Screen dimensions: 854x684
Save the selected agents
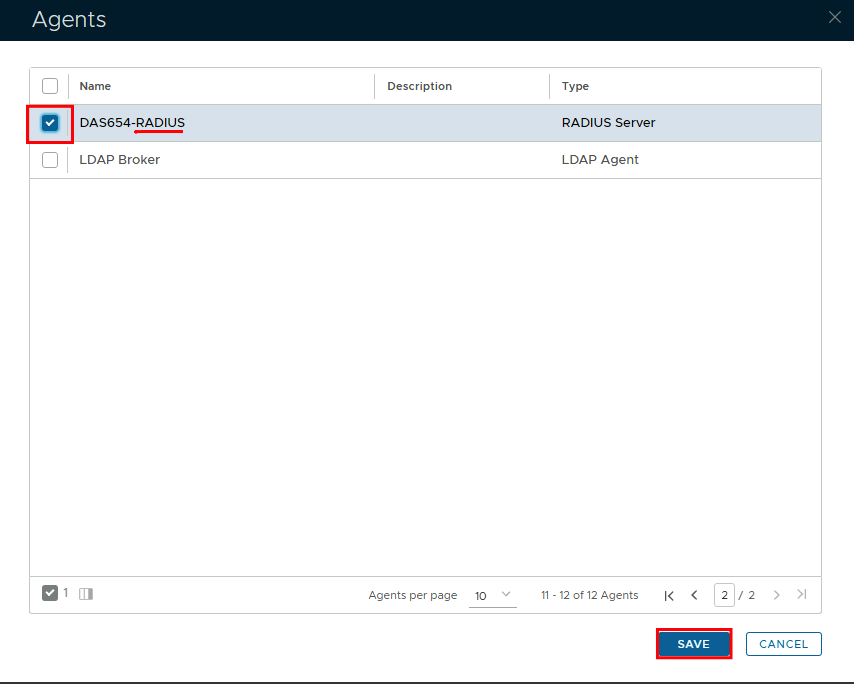(x=693, y=644)
